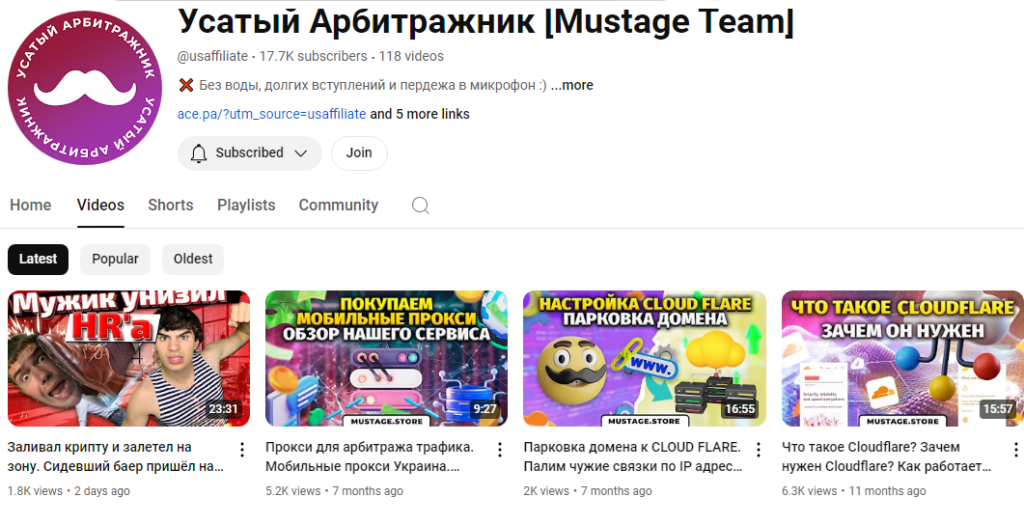
Task: Click the 9:27 duration badge
Action: [485, 409]
